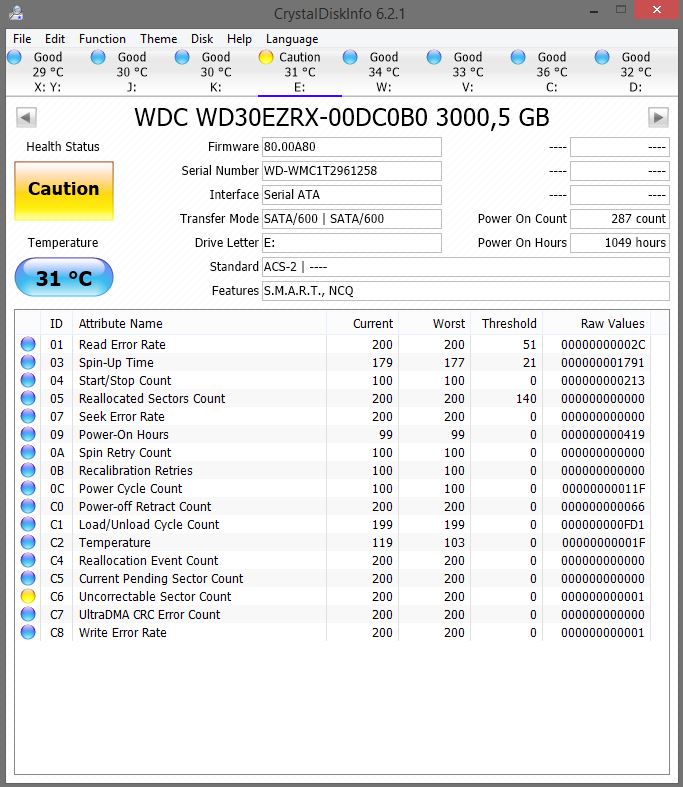
Task: Select the Power-off Retract Count row name
Action: 145,506
